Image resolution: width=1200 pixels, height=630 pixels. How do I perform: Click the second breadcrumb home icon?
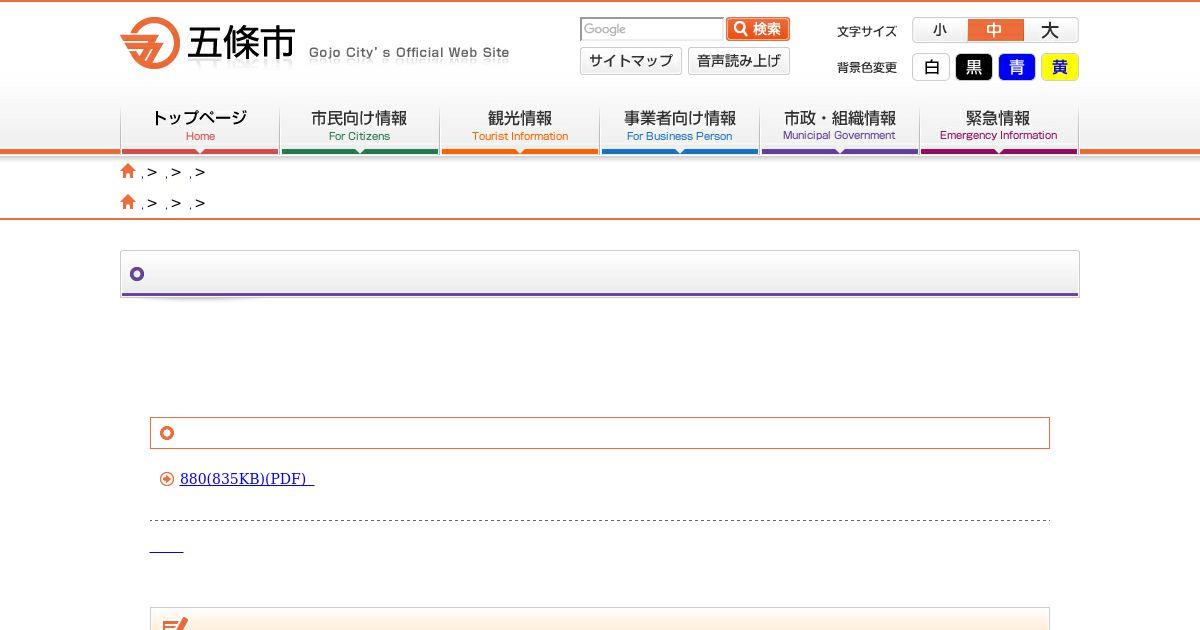[x=128, y=202]
